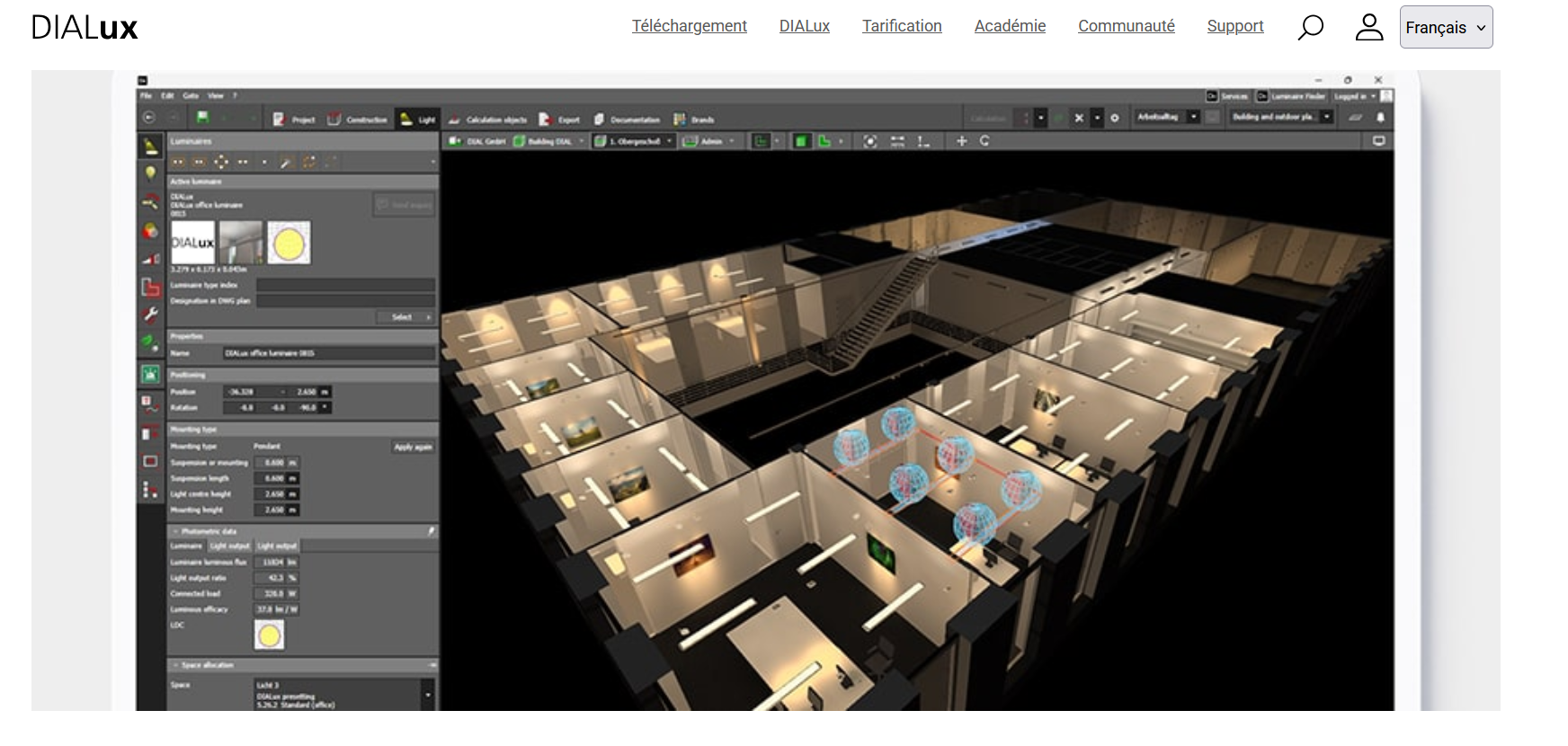Open the Académie link
1568x746 pixels.
pyautogui.click(x=1010, y=26)
